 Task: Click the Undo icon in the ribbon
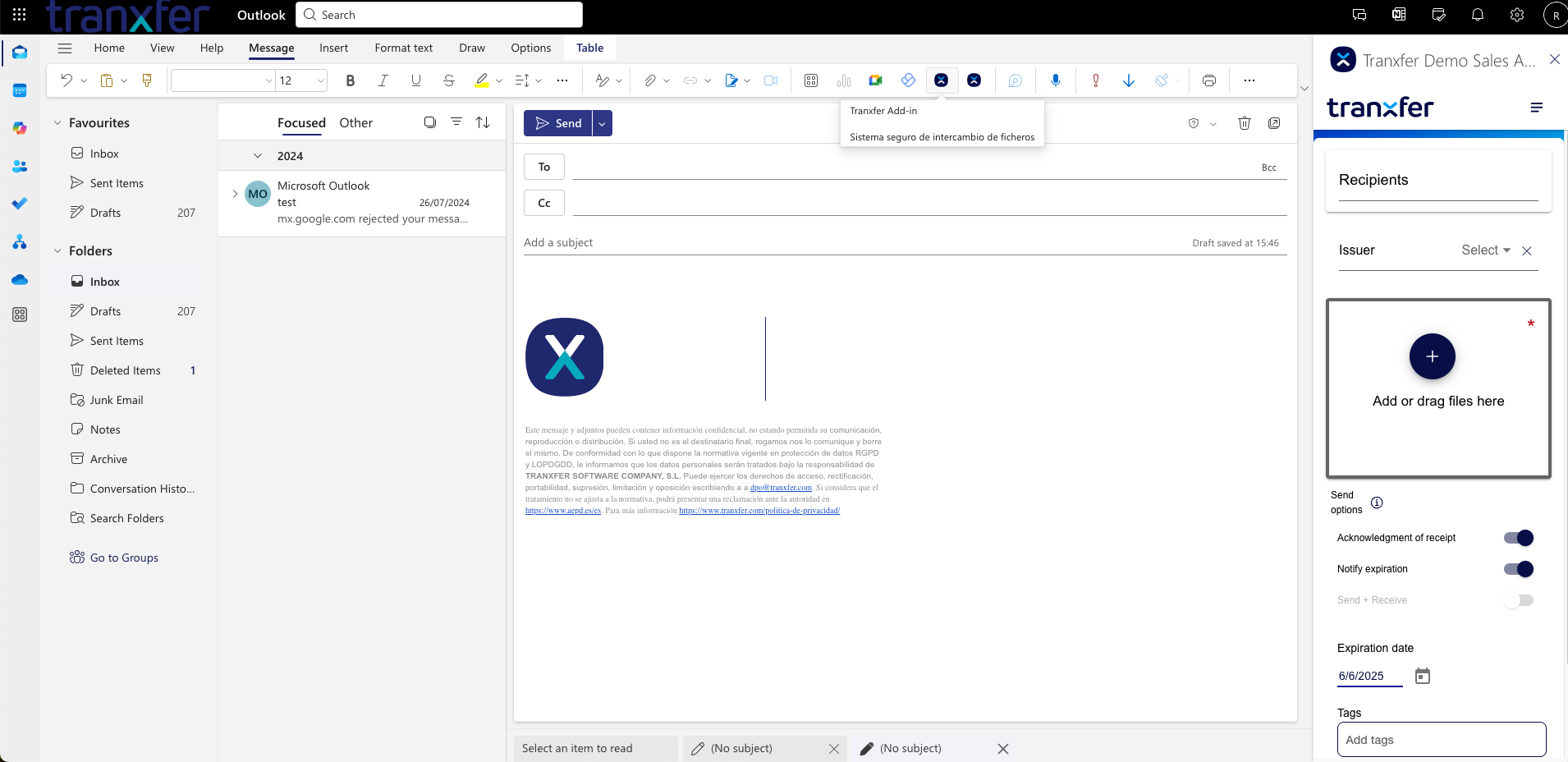(66, 80)
